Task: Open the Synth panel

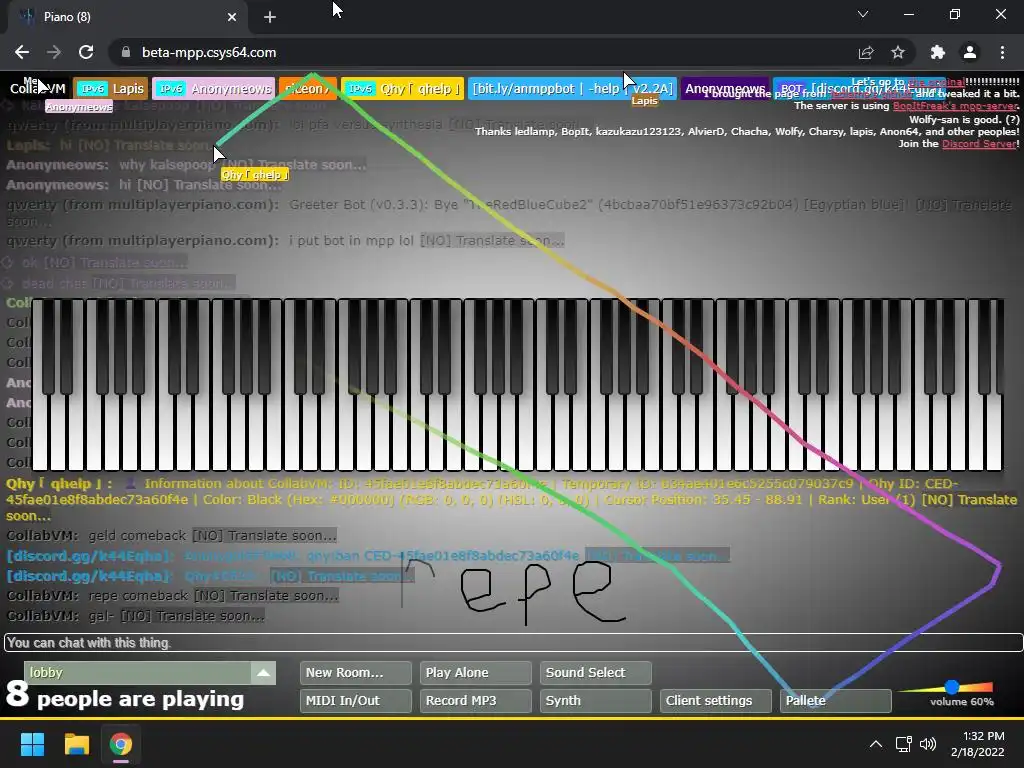Action: click(x=596, y=701)
